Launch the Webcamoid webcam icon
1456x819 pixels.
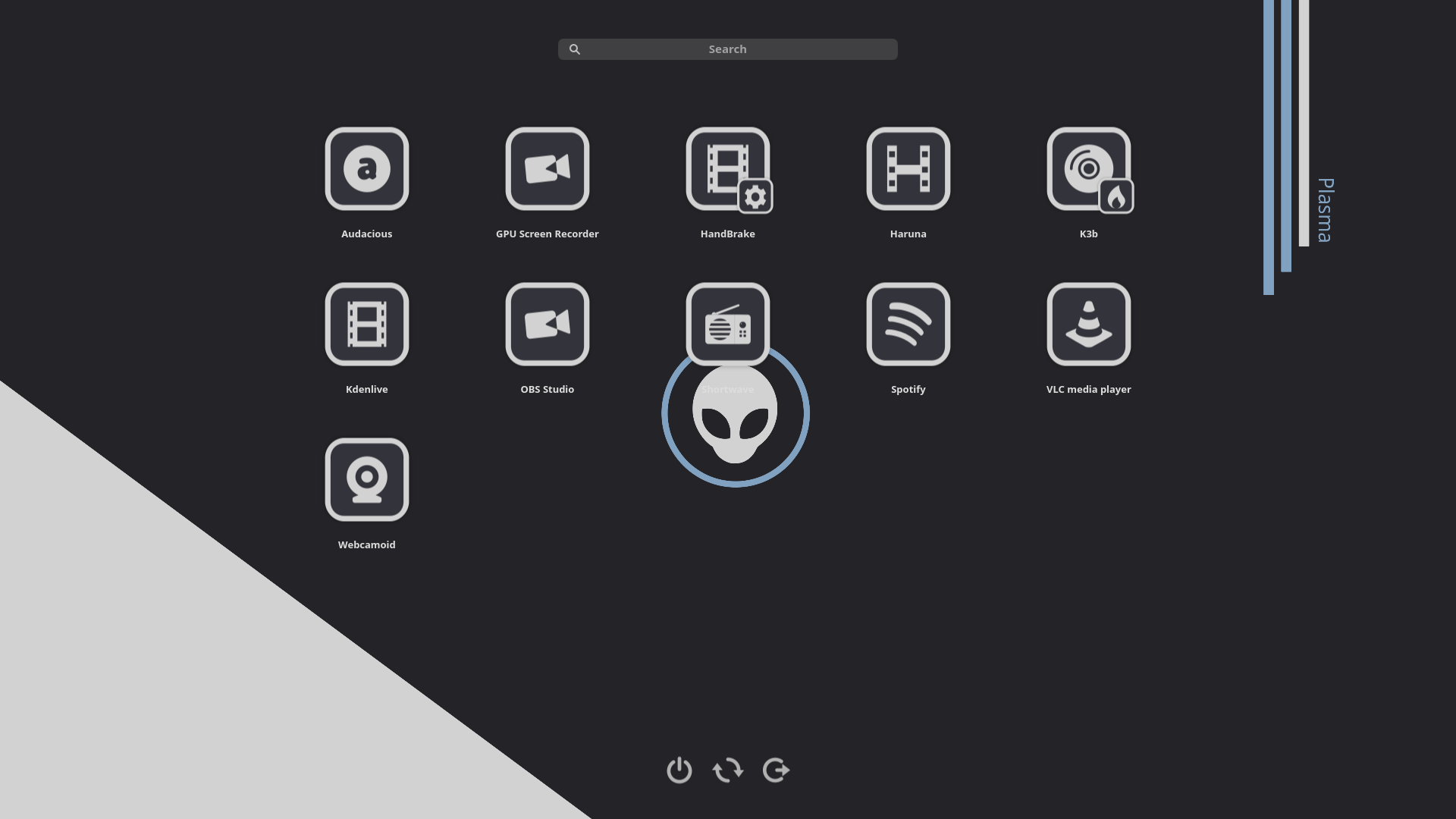[x=366, y=479]
